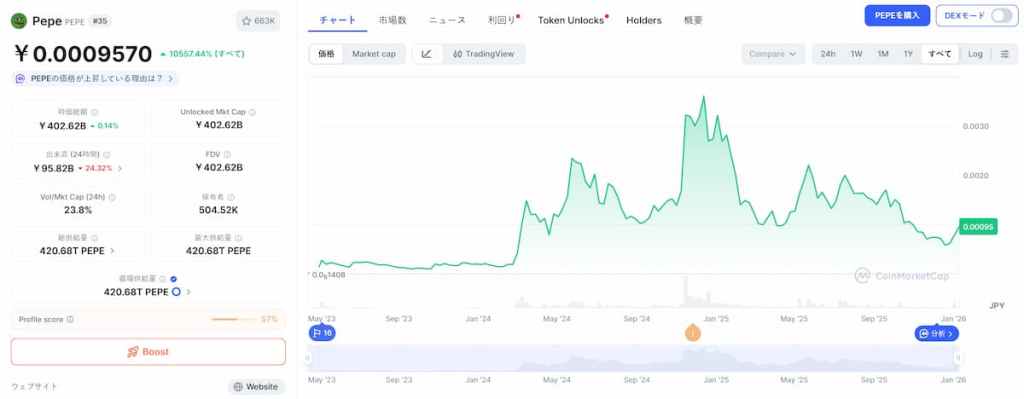Screen dimensions: 1024x399
Task: Open the 分析 analysis button
Action: [936, 333]
